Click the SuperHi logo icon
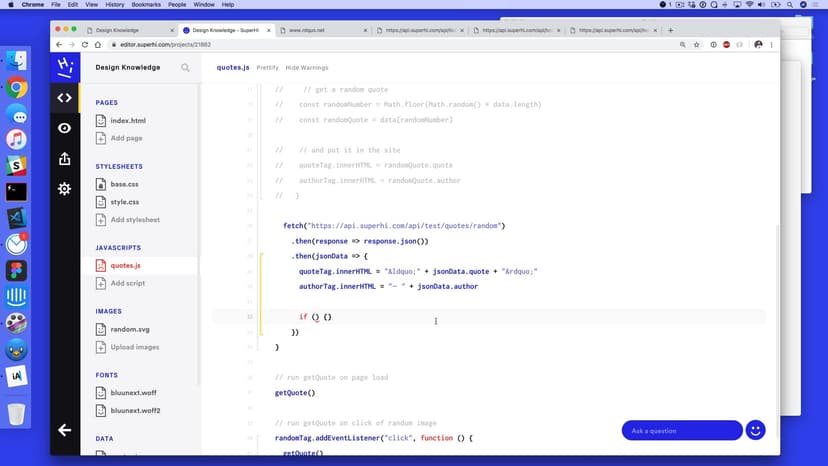828x466 pixels. coord(65,67)
